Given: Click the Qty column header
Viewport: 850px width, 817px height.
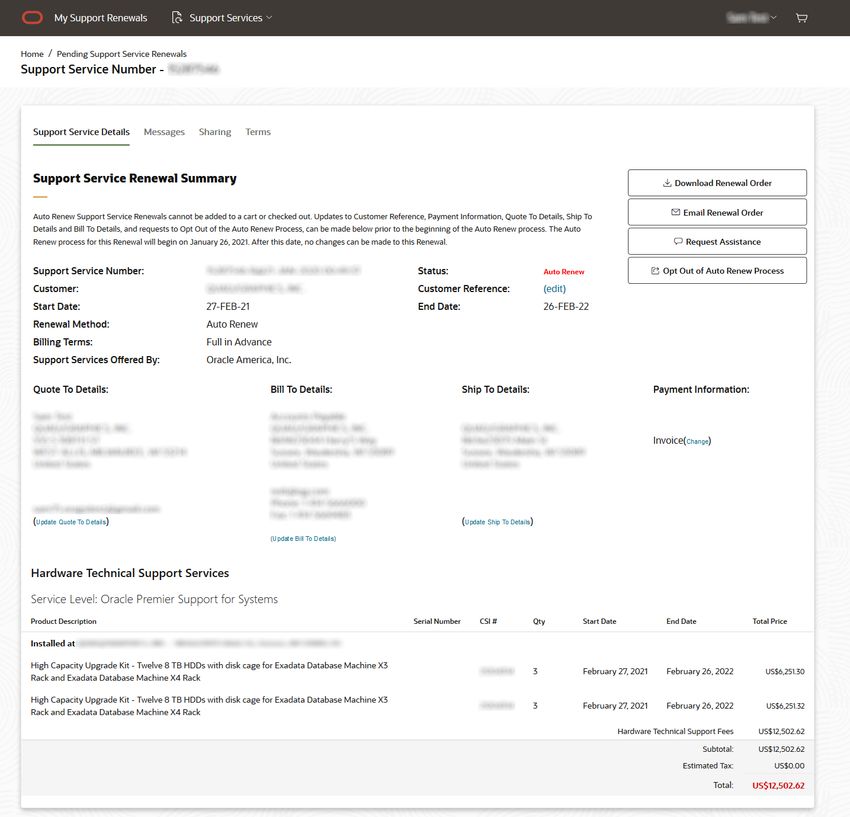Looking at the screenshot, I should click(539, 621).
